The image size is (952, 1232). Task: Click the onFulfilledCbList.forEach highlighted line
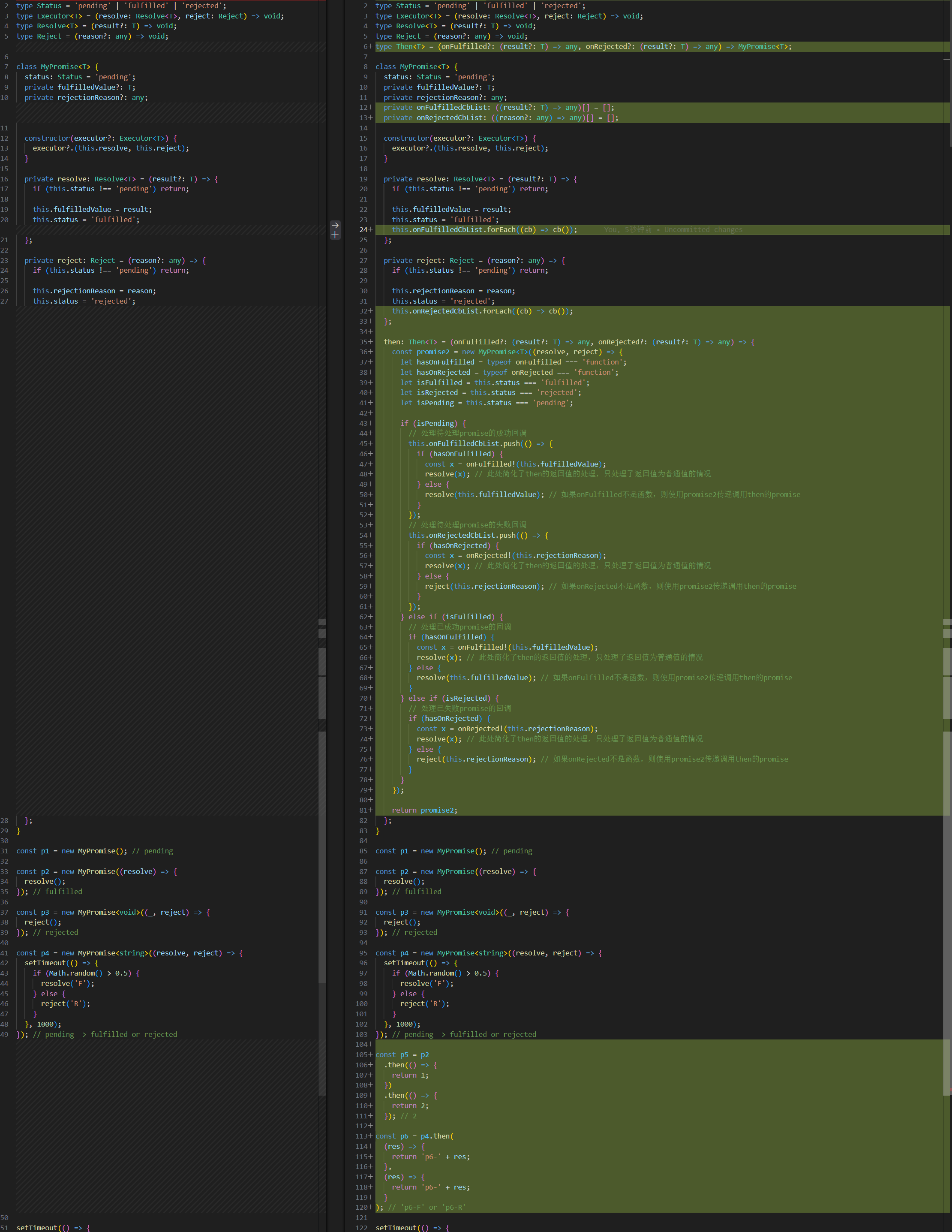pyautogui.click(x=484, y=229)
